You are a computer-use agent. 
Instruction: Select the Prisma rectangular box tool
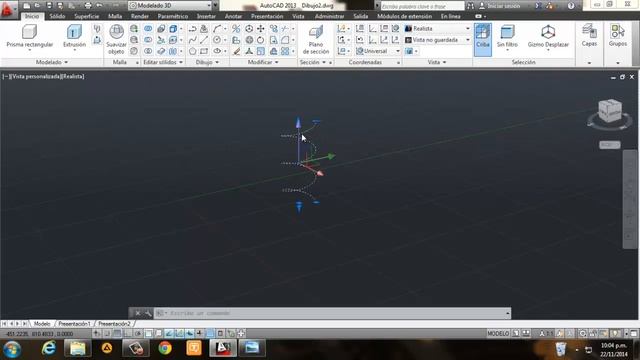29,36
